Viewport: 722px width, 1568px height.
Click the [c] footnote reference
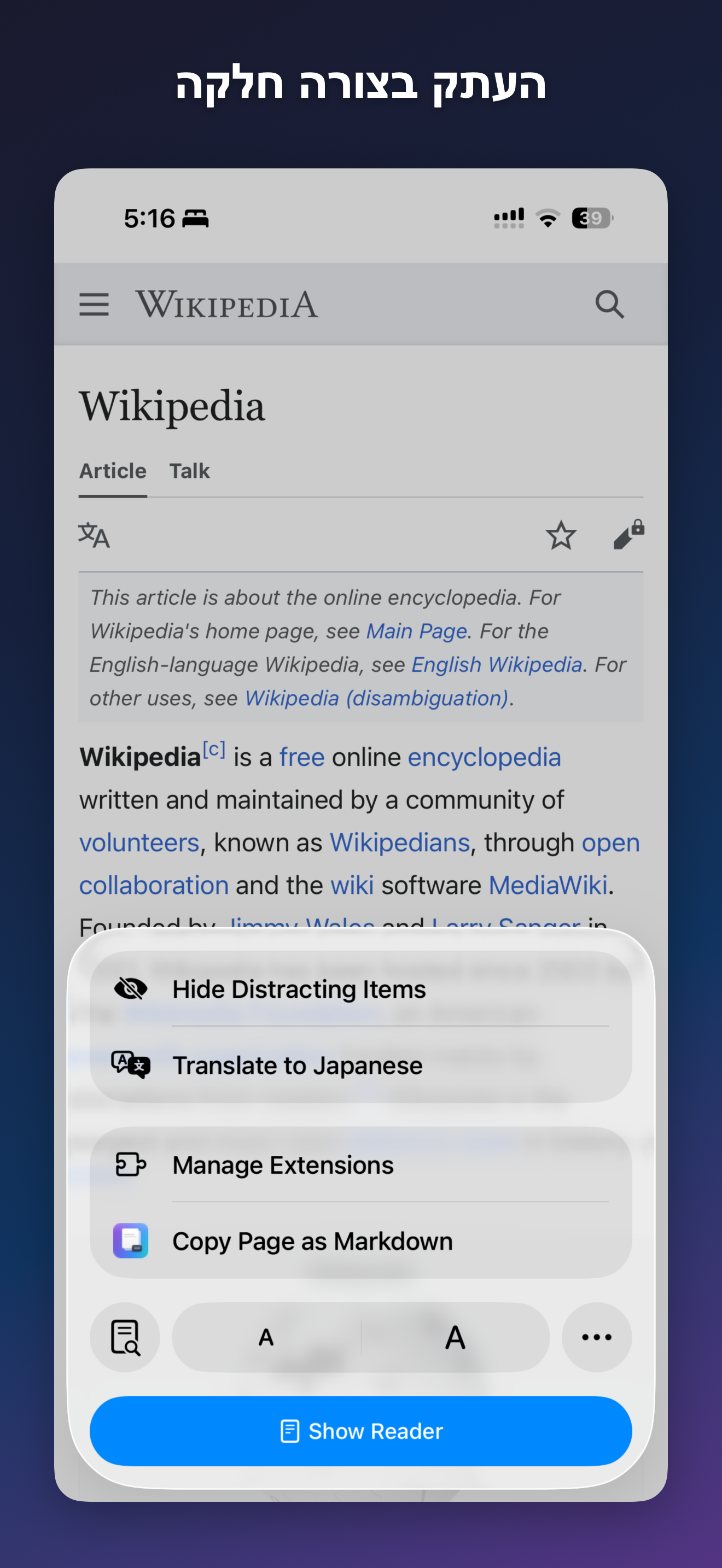tap(214, 748)
